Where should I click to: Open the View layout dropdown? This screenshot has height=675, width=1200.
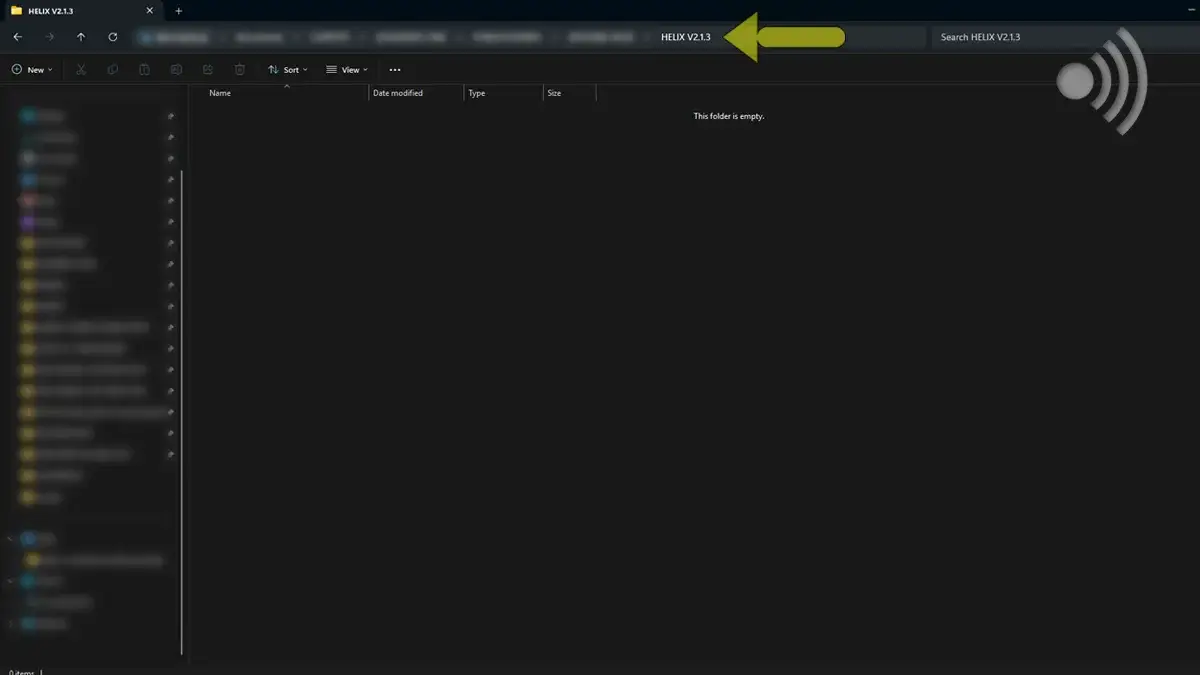(347, 70)
